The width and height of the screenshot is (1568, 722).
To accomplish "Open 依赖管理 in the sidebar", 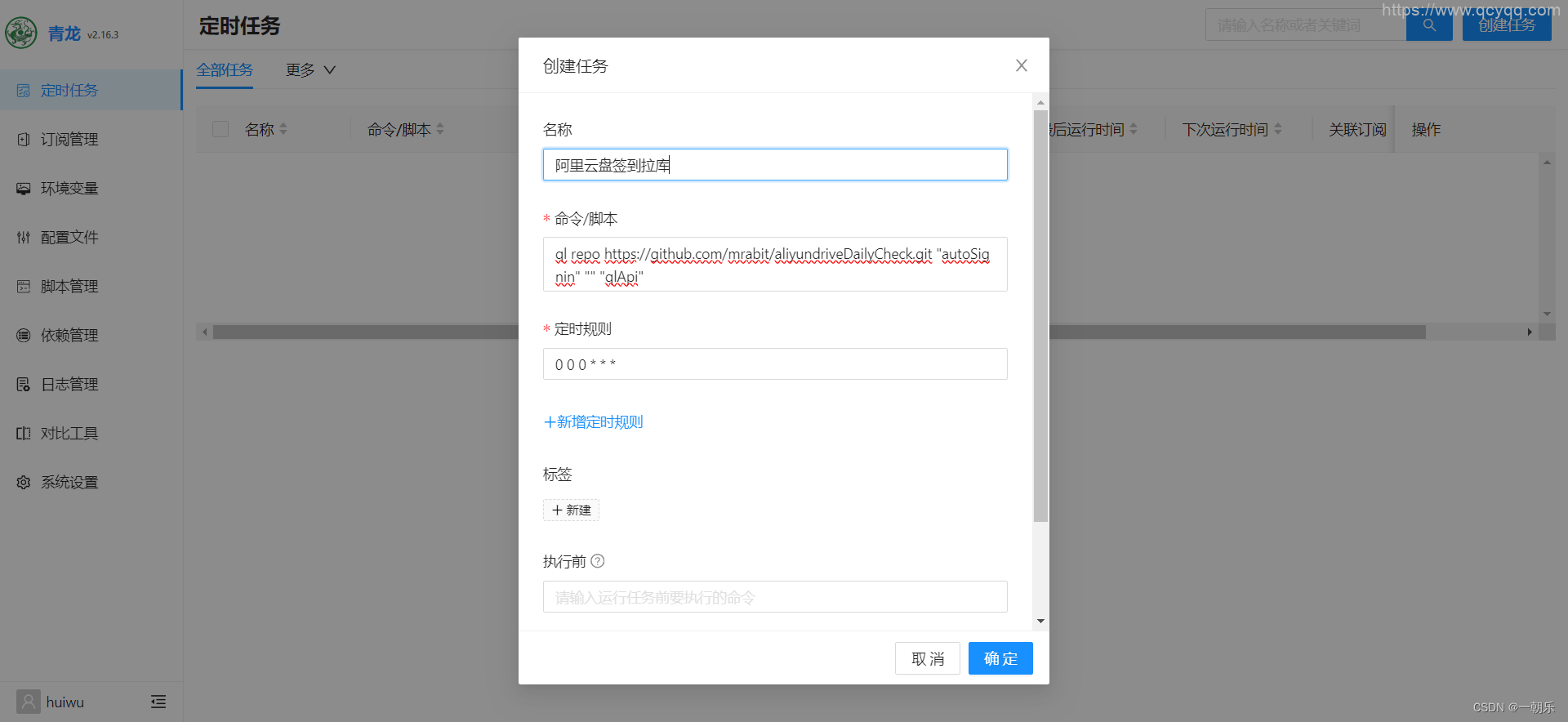I will (x=69, y=336).
